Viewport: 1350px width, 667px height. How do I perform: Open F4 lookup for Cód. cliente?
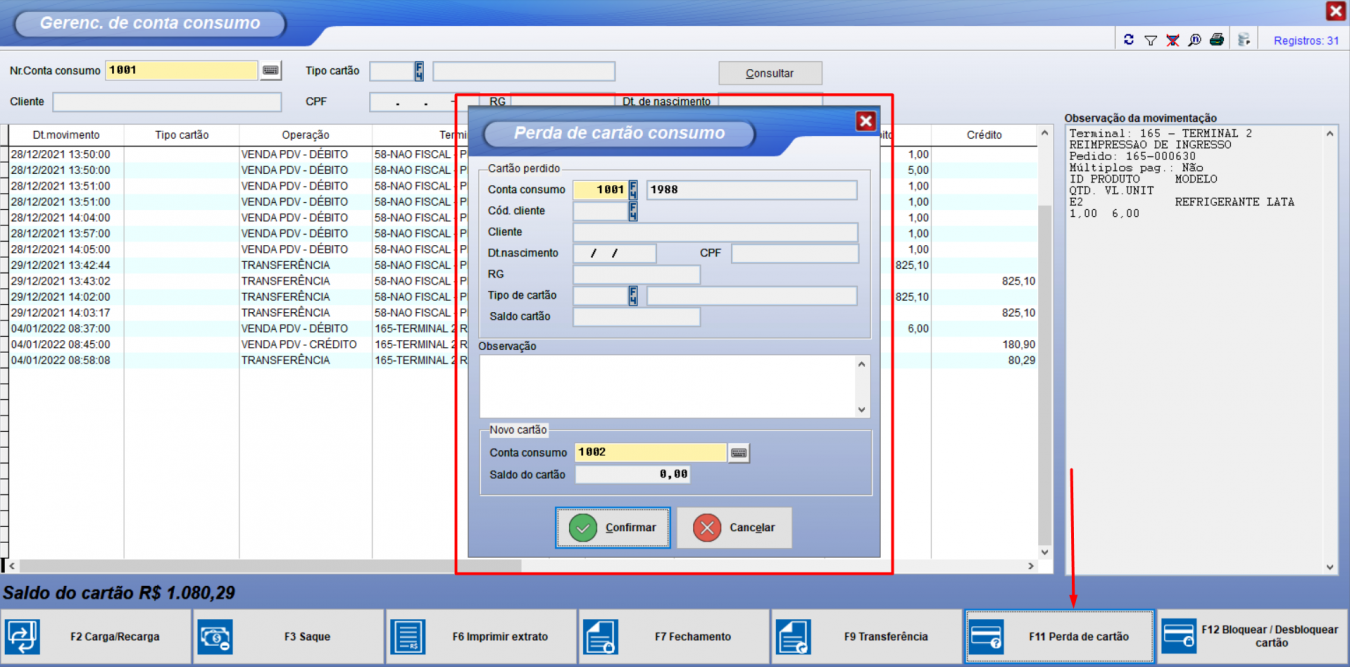633,211
